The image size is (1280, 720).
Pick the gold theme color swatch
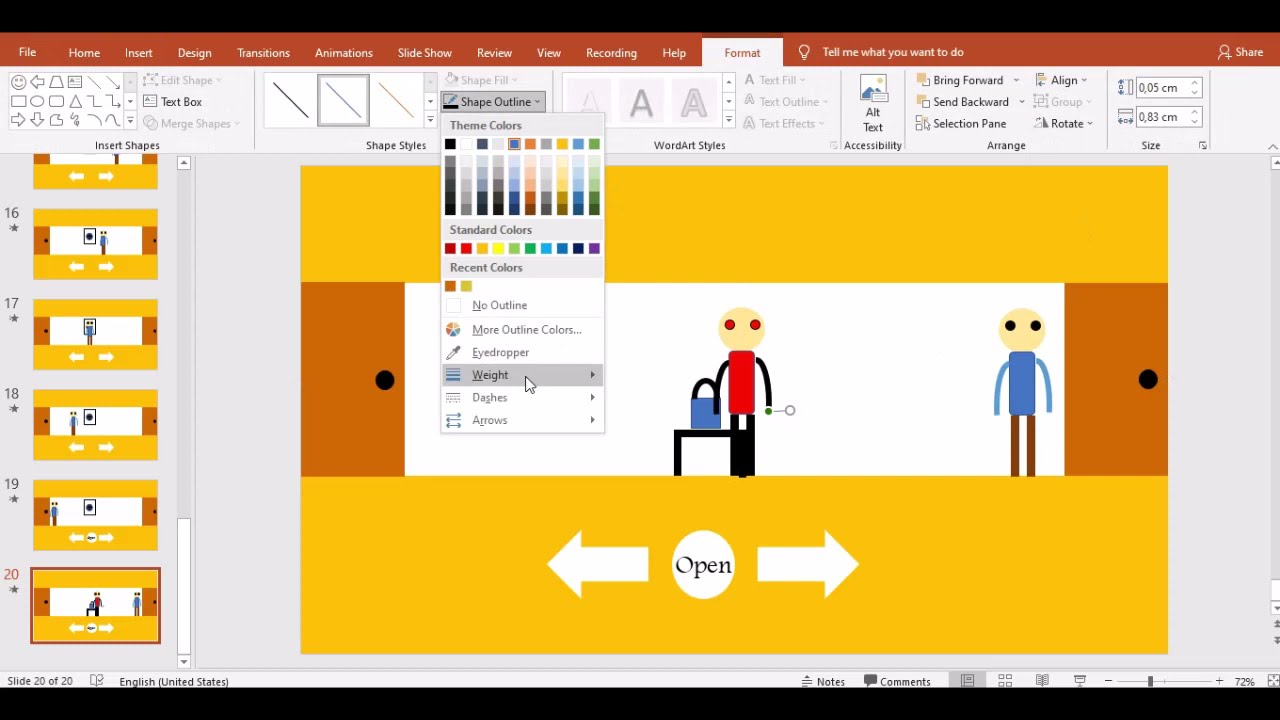pyautogui.click(x=562, y=145)
